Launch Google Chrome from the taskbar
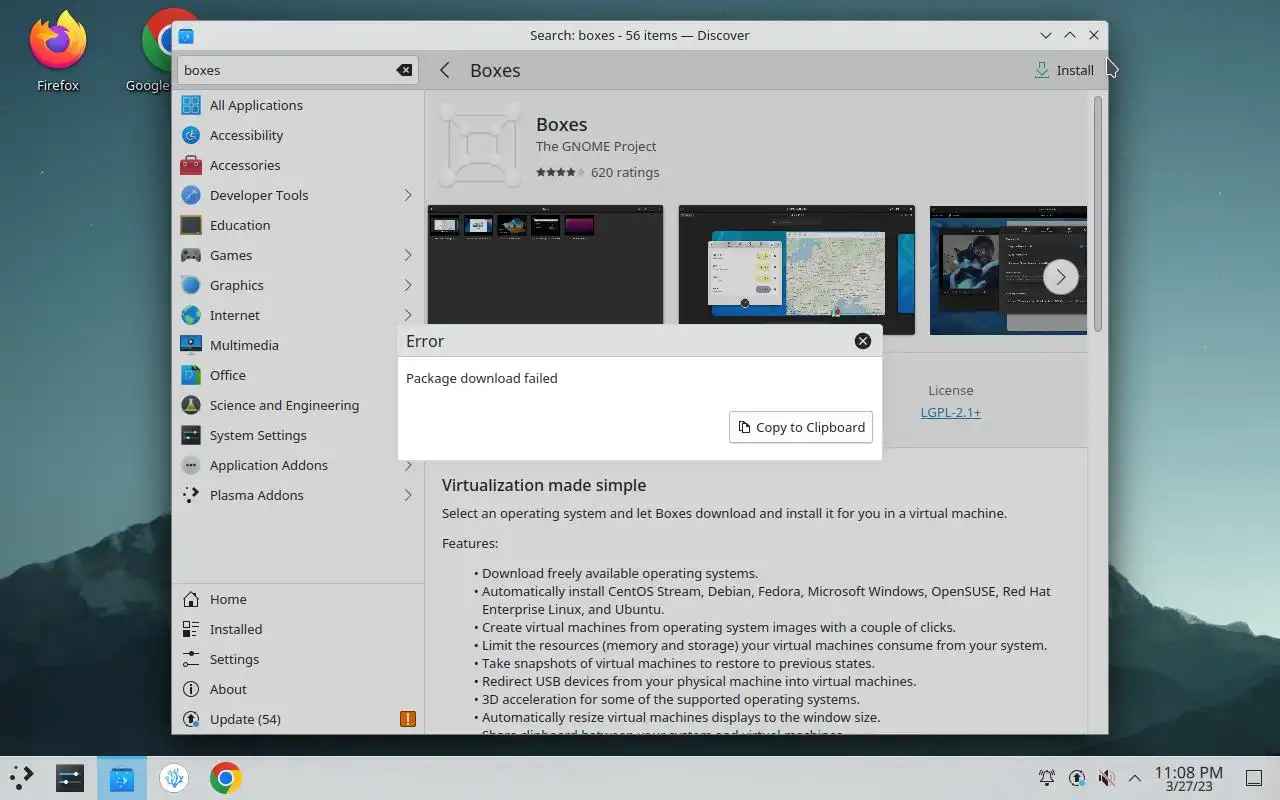The image size is (1280, 800). 225,778
